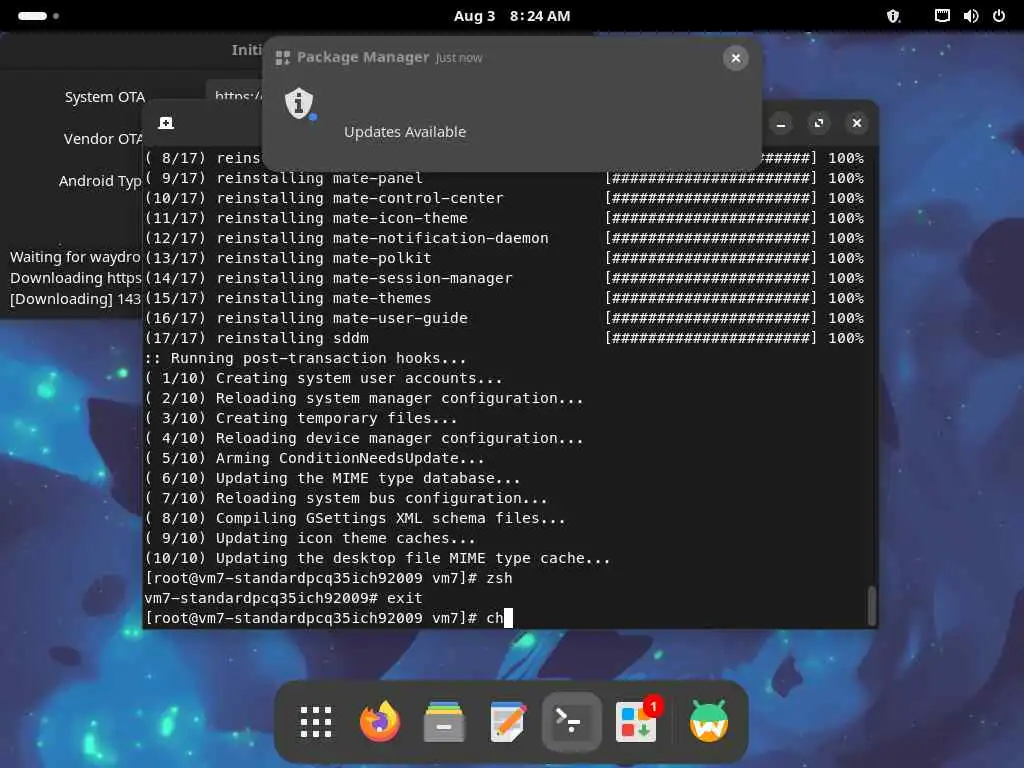
Task: Click the prompt line ending in 'zsh'
Action: pyautogui.click(x=328, y=578)
